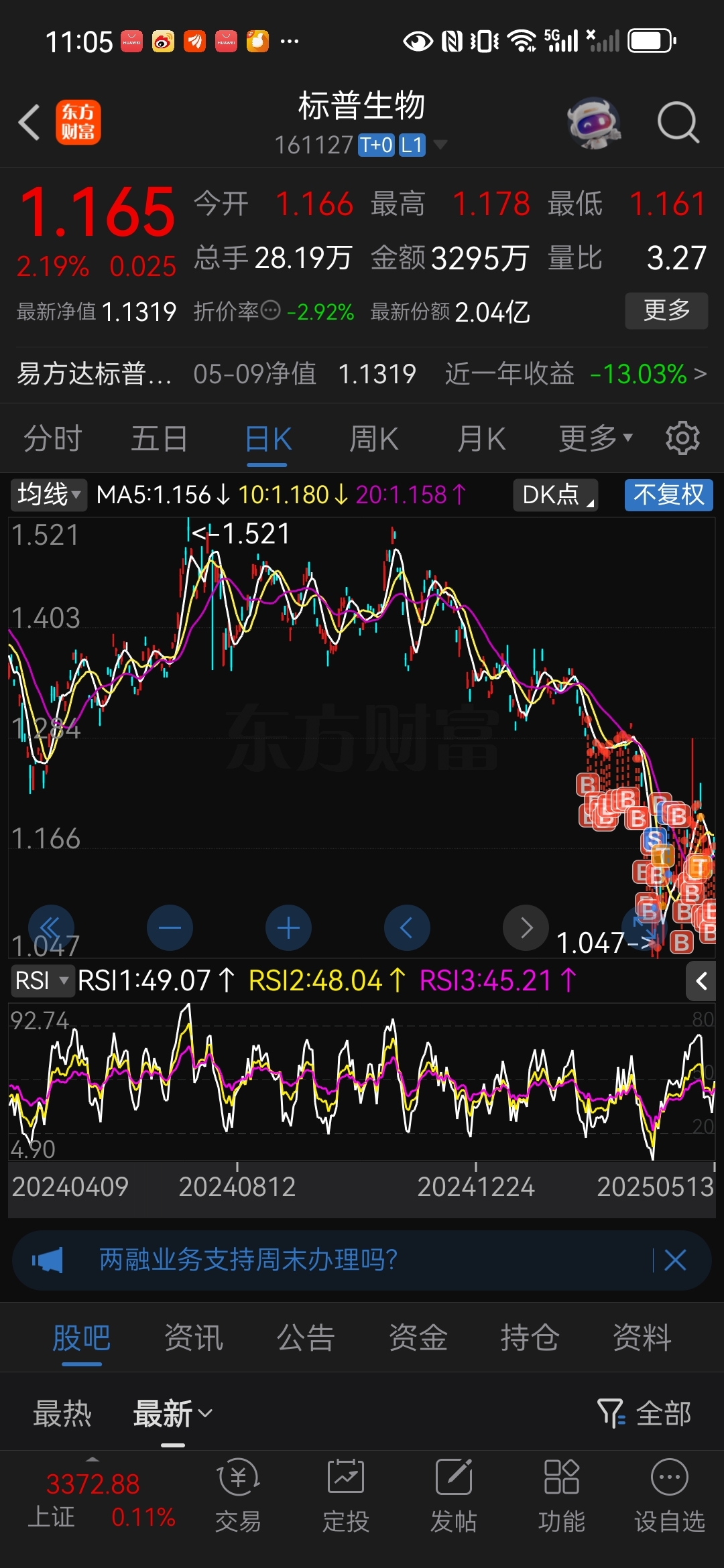Tap the latest price 1.165

click(97, 212)
